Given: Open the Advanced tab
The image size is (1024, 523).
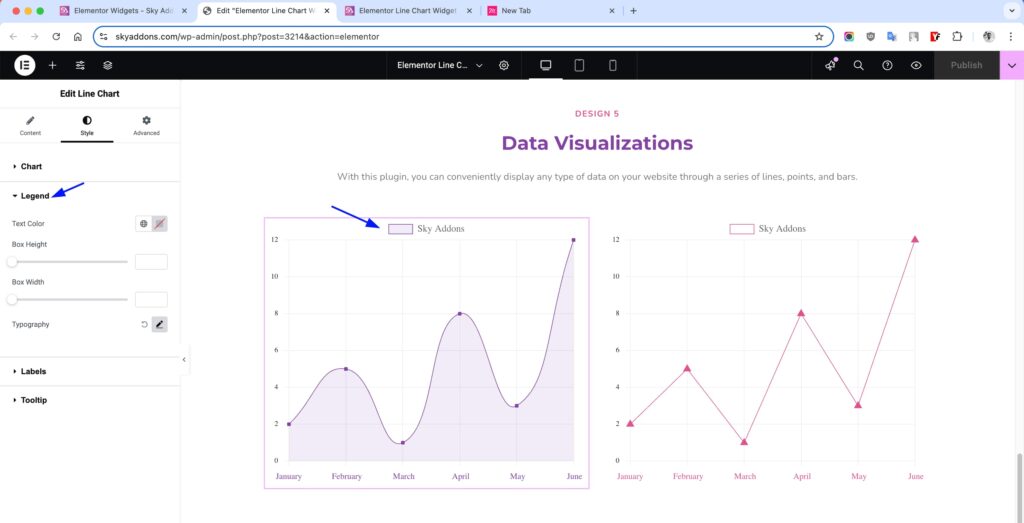Looking at the screenshot, I should tap(146, 126).
